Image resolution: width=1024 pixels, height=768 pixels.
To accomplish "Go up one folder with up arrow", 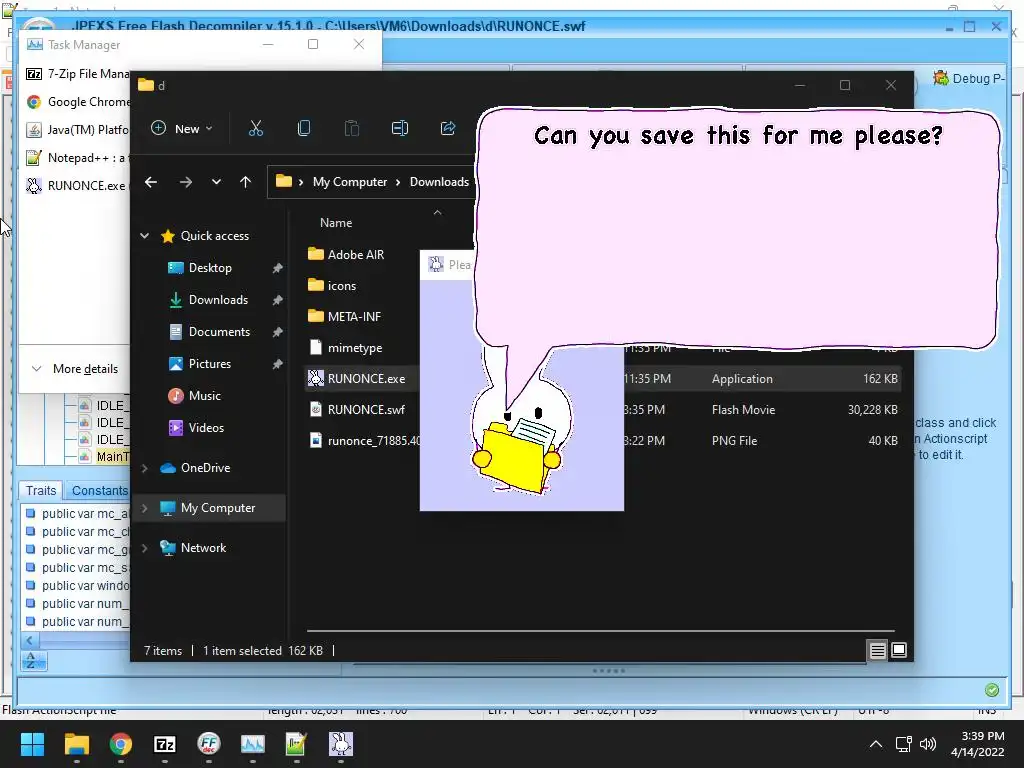I will click(246, 182).
